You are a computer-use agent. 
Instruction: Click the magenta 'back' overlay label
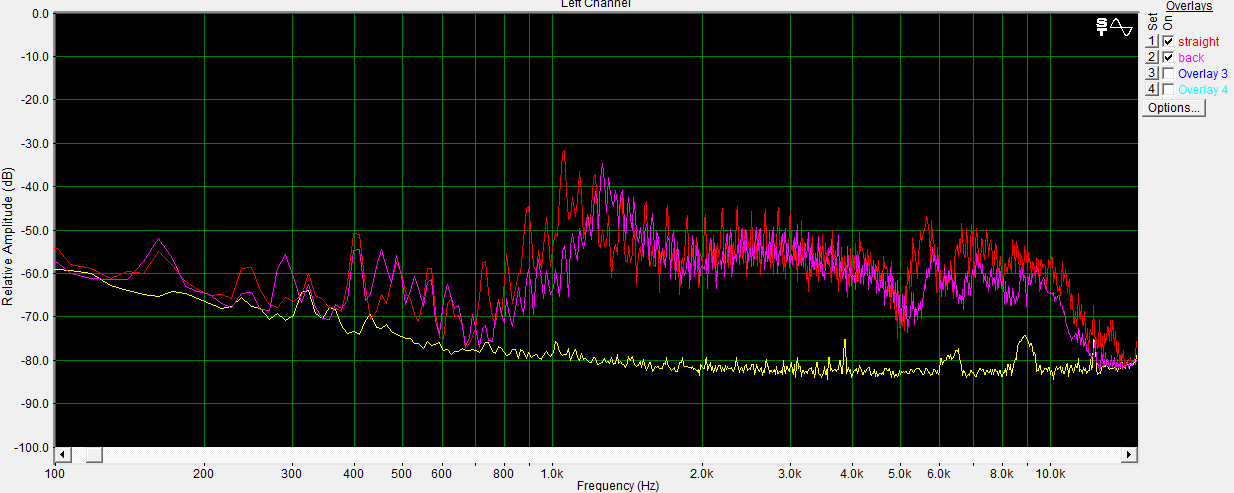tap(1191, 58)
